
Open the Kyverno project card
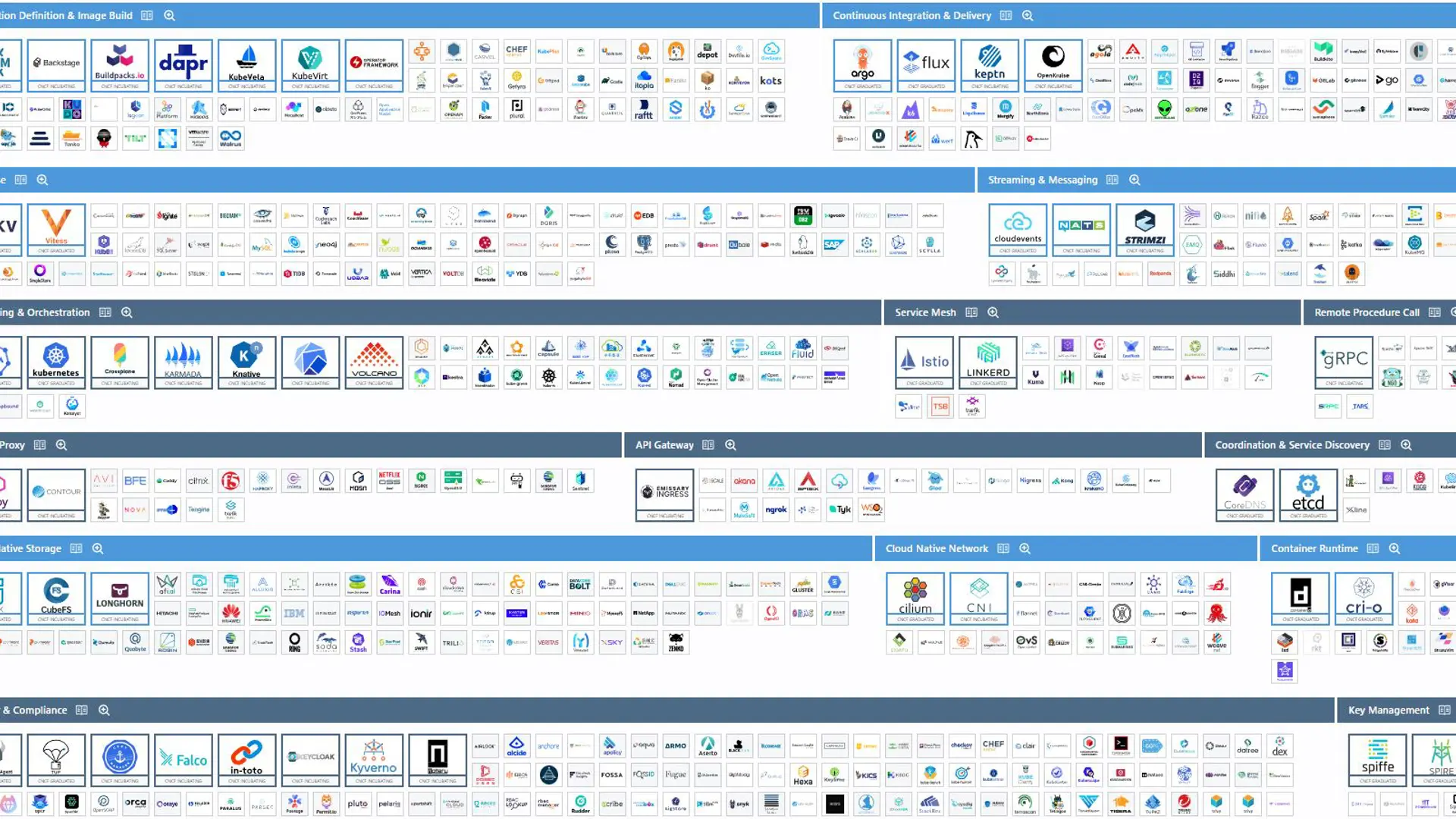click(x=374, y=760)
